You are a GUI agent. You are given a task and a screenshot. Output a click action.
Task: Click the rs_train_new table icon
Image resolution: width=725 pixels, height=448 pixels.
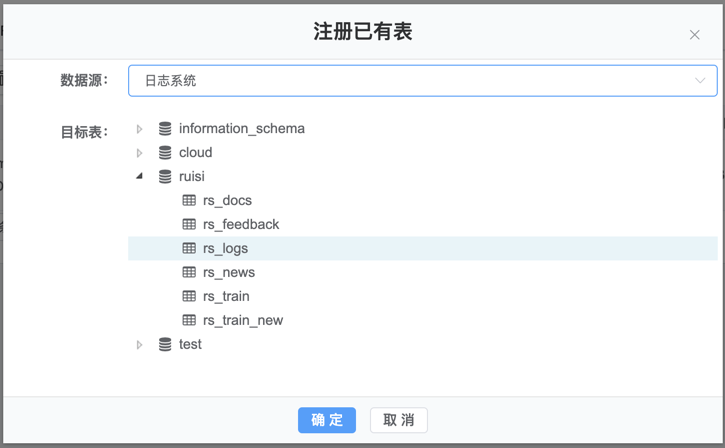point(189,321)
